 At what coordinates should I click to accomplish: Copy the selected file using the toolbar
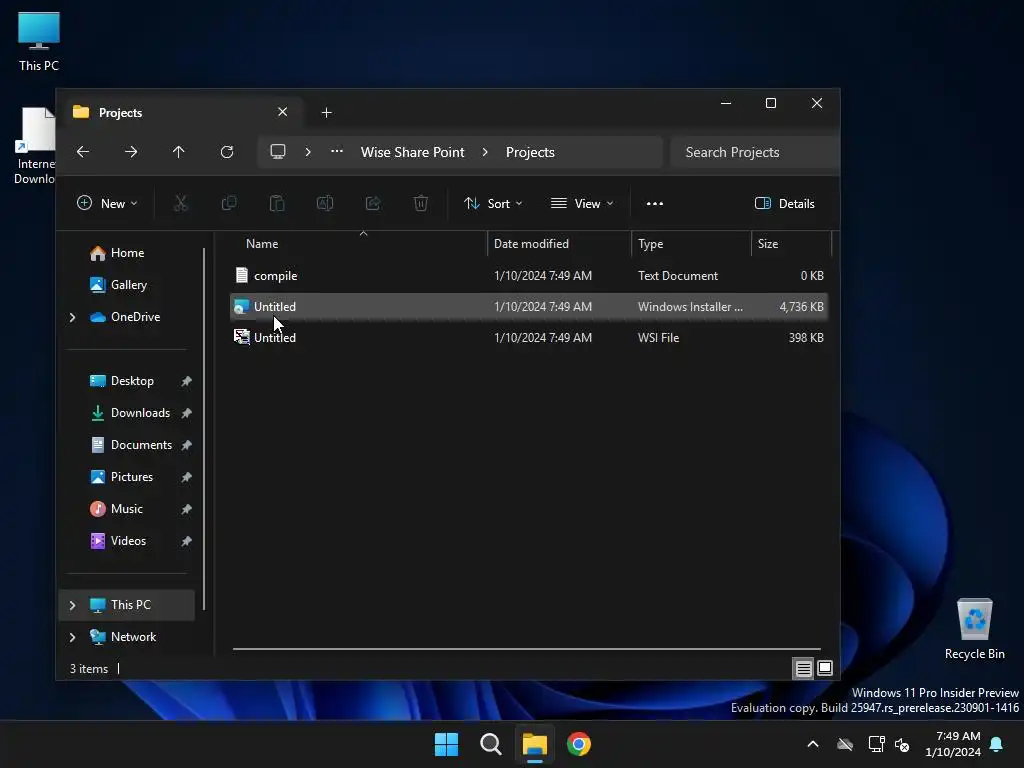click(x=229, y=204)
